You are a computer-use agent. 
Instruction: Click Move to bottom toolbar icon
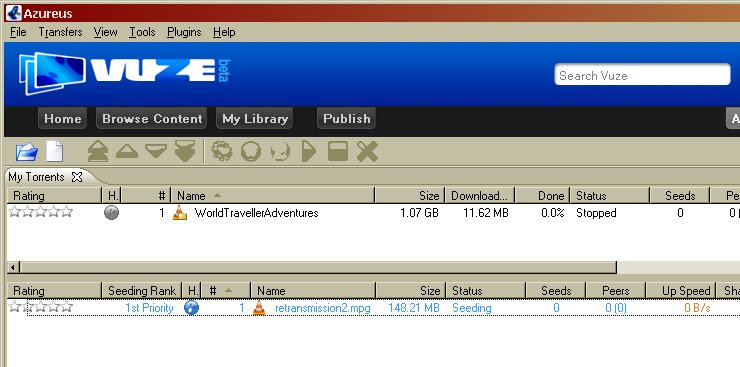click(185, 151)
